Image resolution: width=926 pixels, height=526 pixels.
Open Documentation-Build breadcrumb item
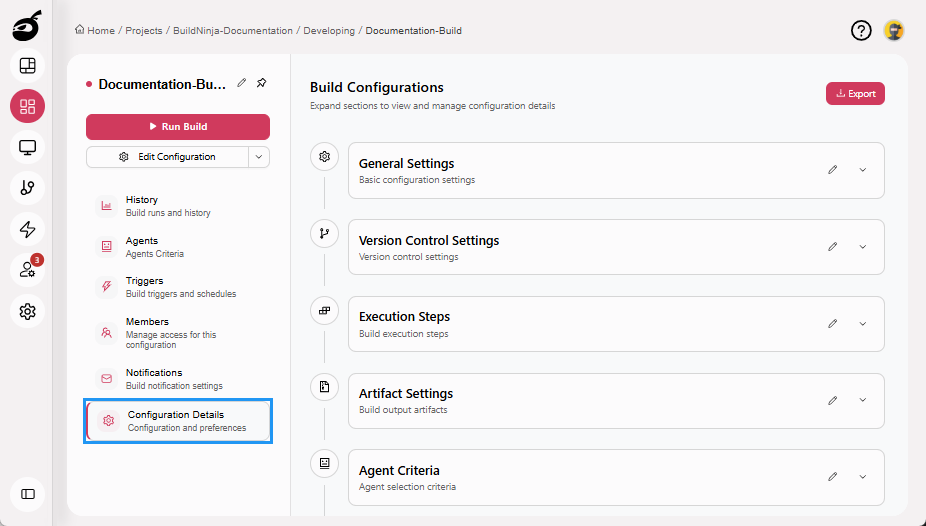[x=413, y=30]
